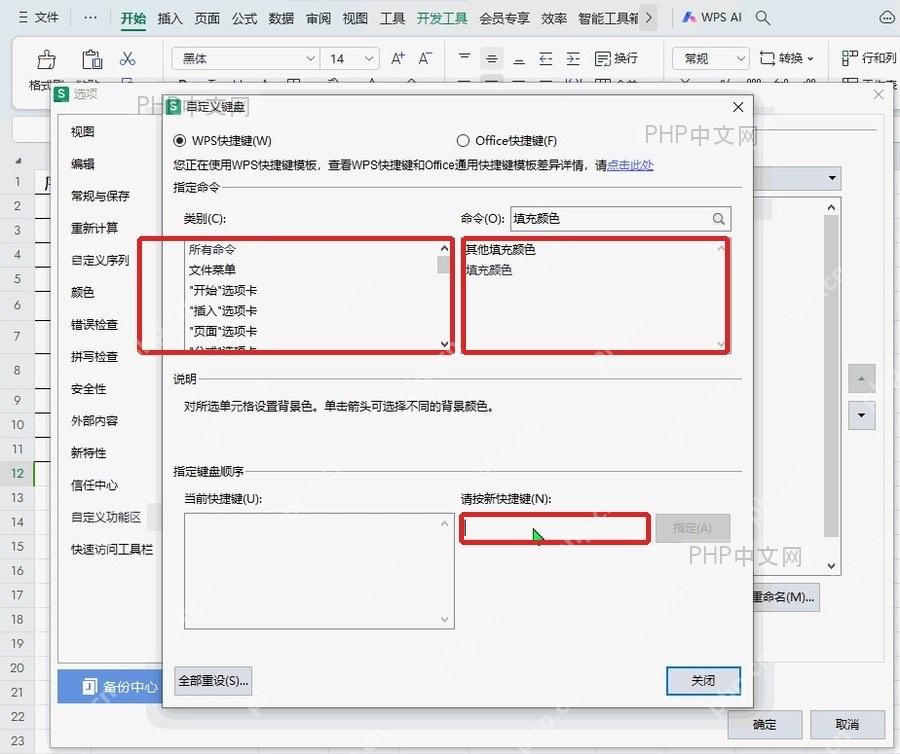900x754 pixels.
Task: Increase font size with A+ icon
Action: (x=397, y=59)
